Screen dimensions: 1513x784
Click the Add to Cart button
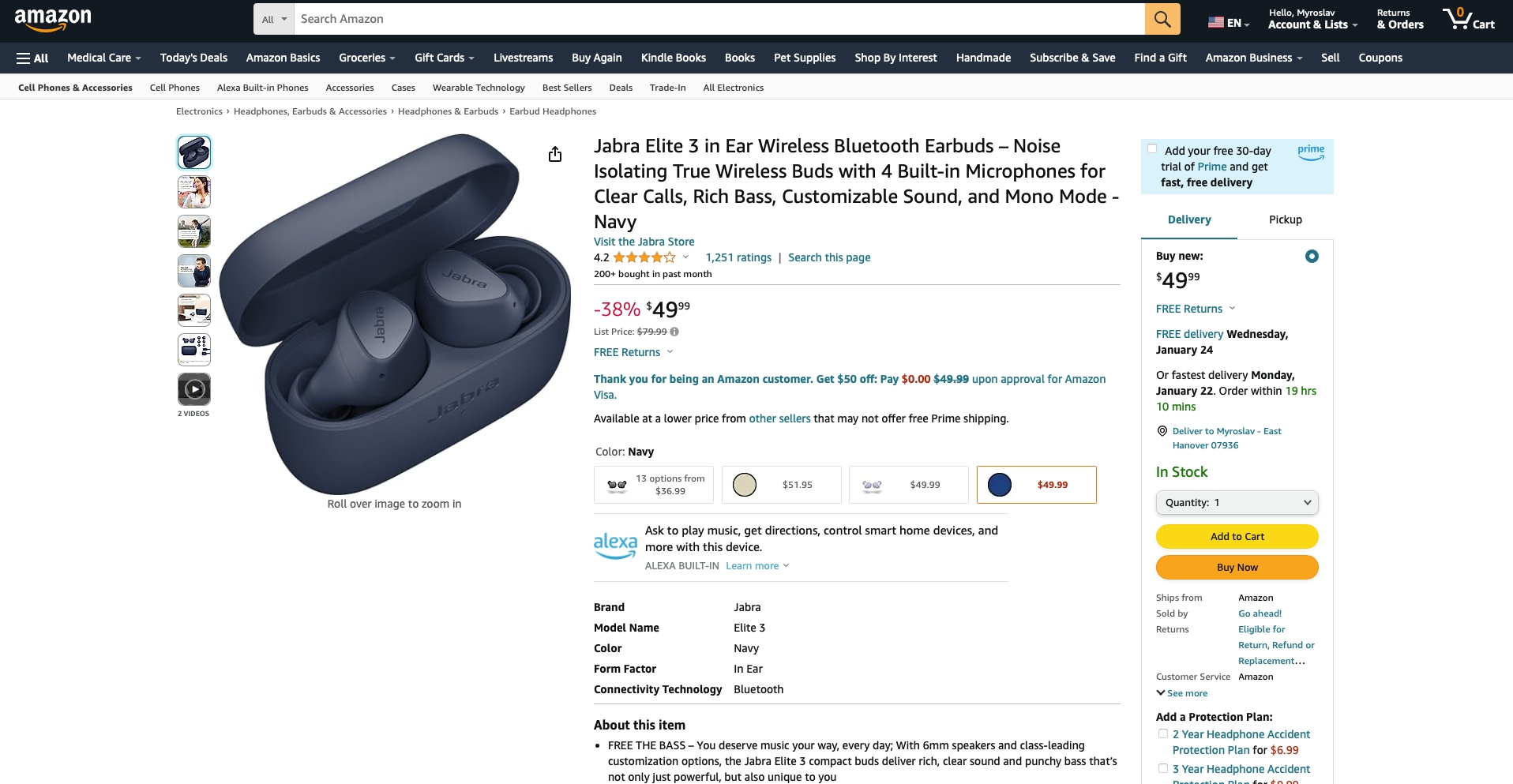coord(1237,537)
